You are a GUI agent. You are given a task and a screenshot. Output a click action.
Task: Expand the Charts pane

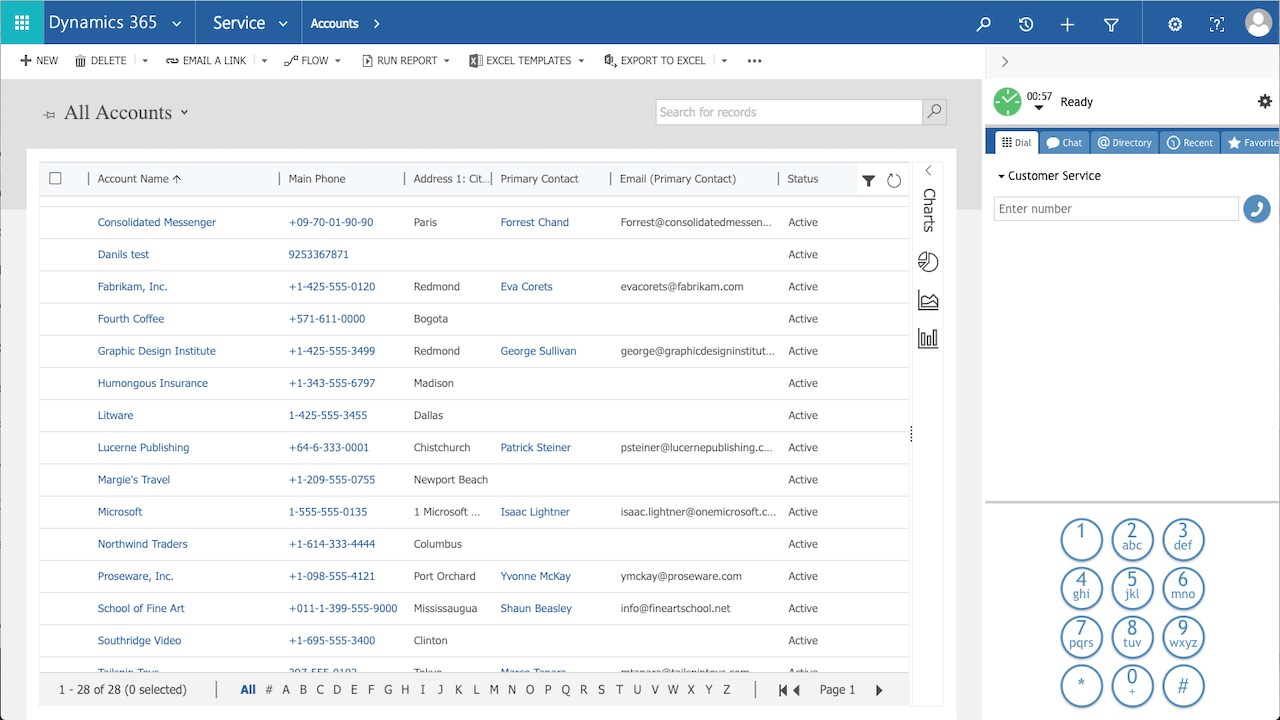[x=928, y=171]
